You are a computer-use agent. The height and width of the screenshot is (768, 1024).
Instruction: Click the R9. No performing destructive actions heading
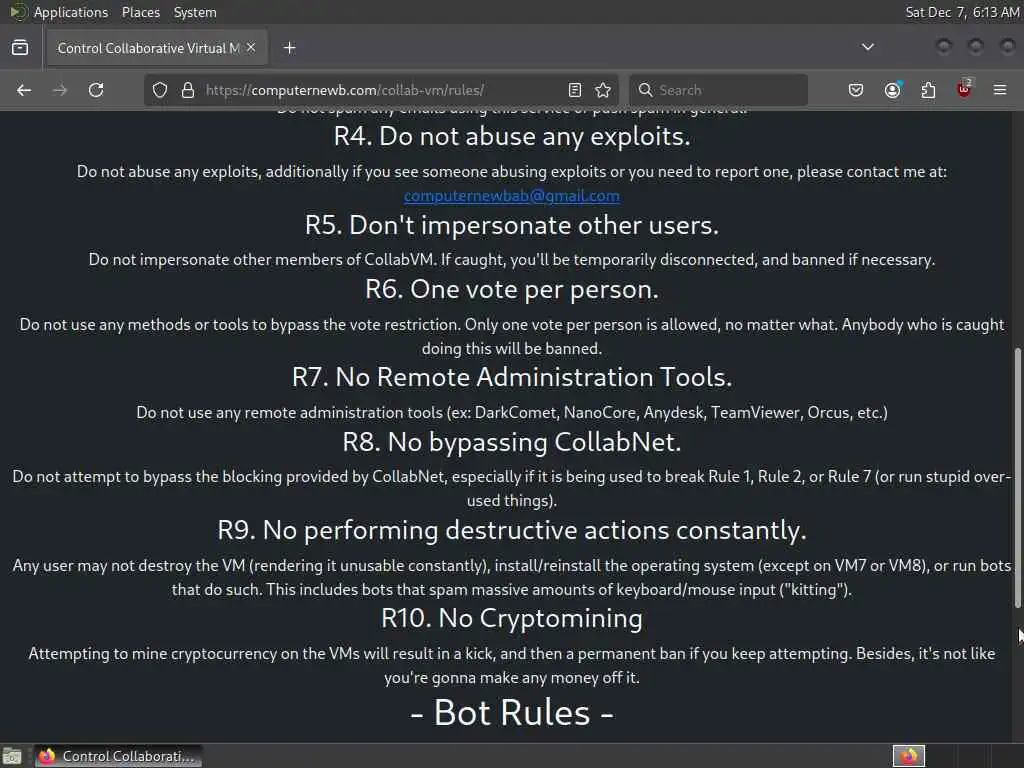point(512,530)
